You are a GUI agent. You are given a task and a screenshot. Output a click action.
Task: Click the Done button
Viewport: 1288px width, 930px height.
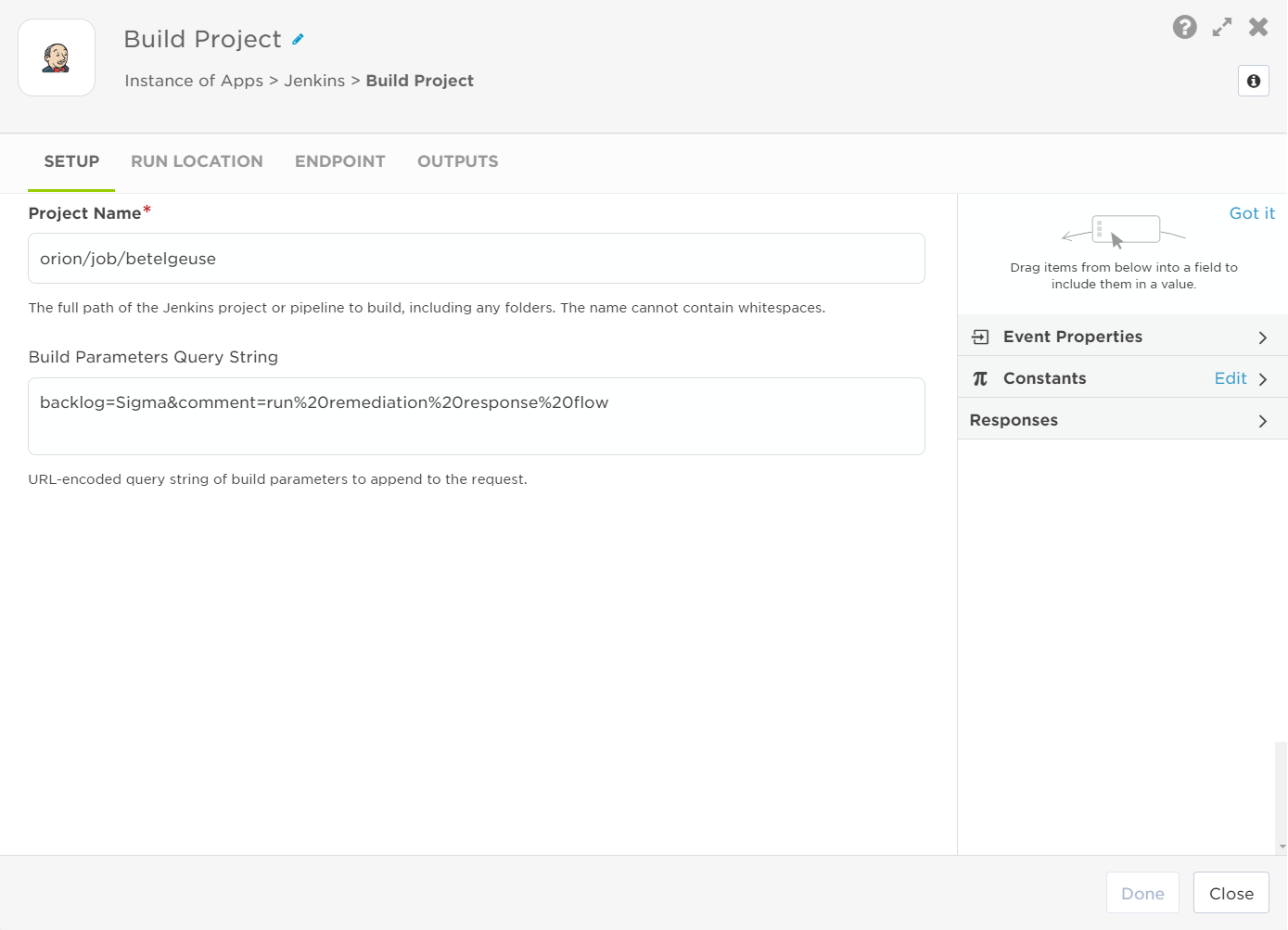point(1142,894)
